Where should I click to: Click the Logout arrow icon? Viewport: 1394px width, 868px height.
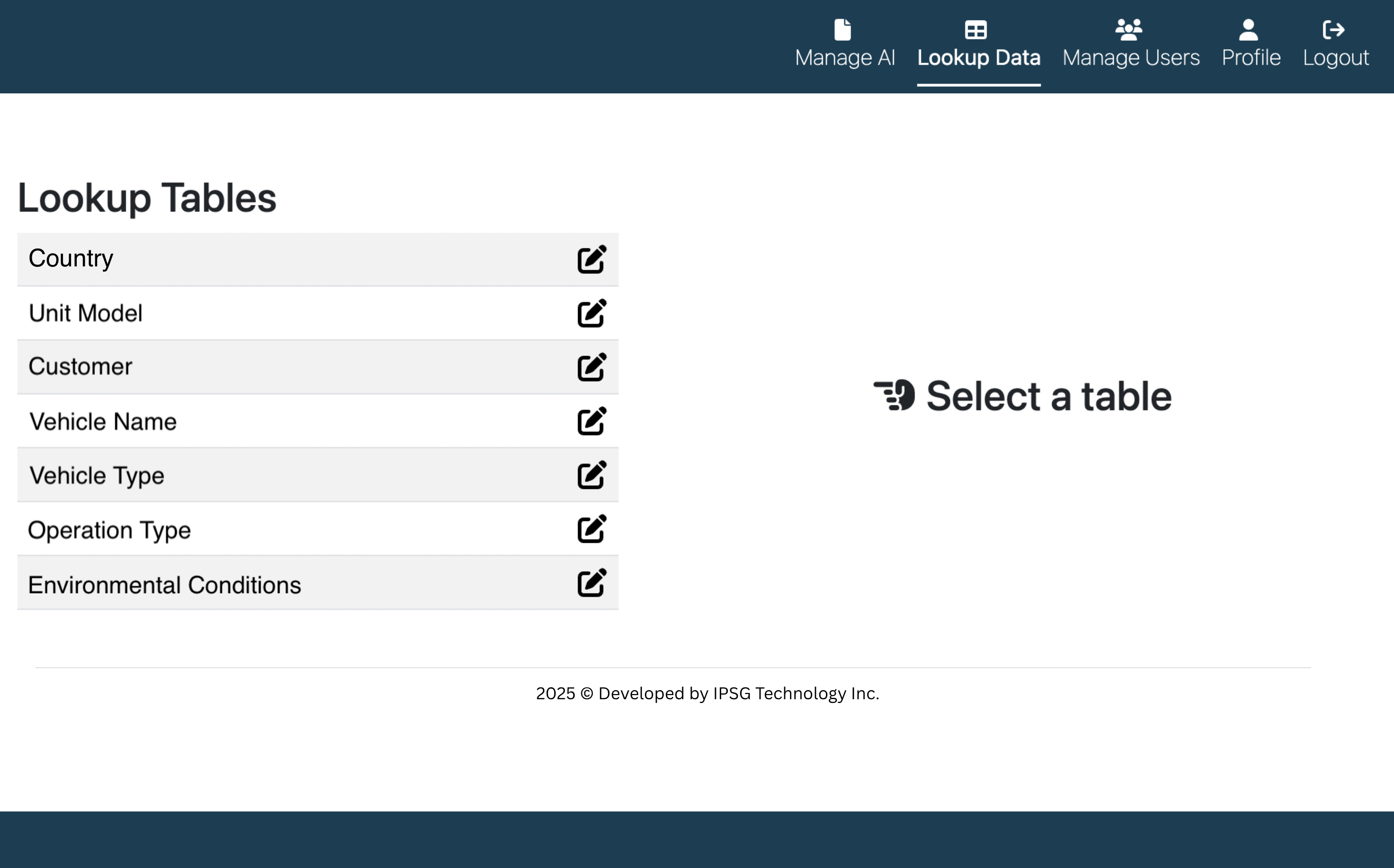(x=1333, y=30)
